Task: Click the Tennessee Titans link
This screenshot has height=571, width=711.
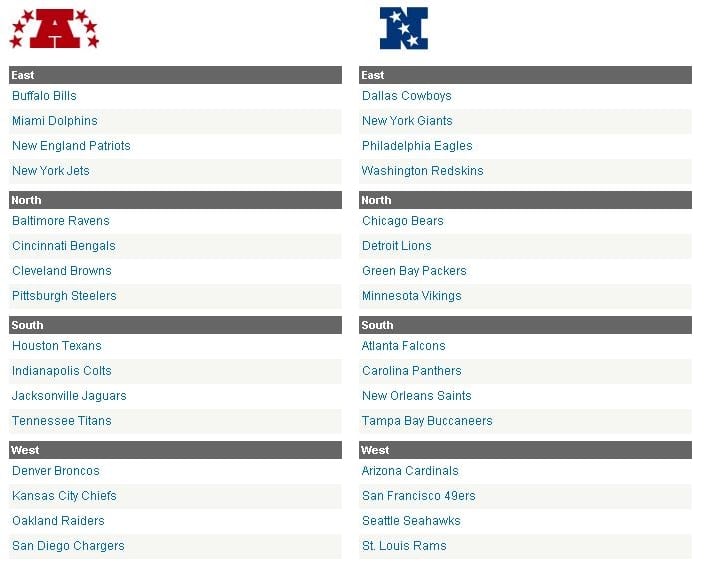Action: click(62, 420)
